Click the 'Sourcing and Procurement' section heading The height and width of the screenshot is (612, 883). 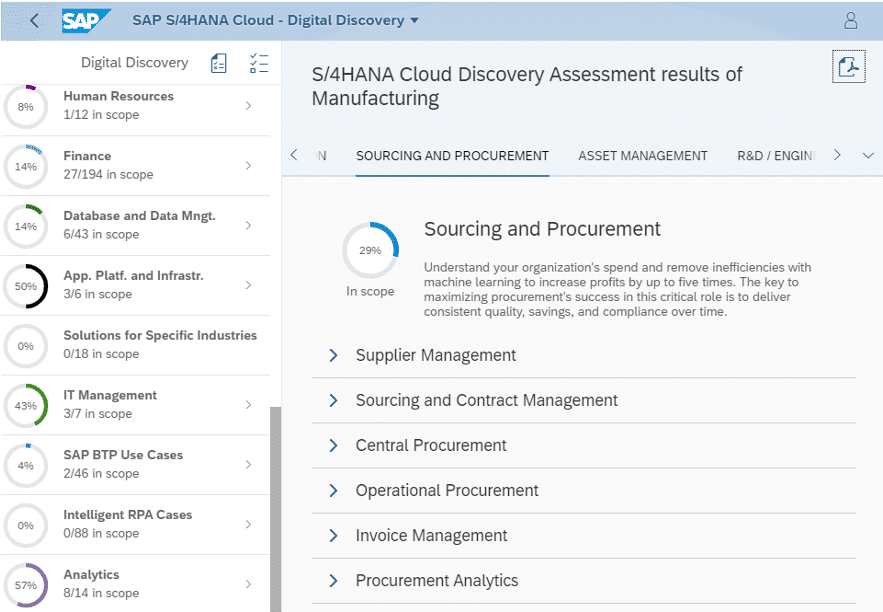click(x=542, y=229)
